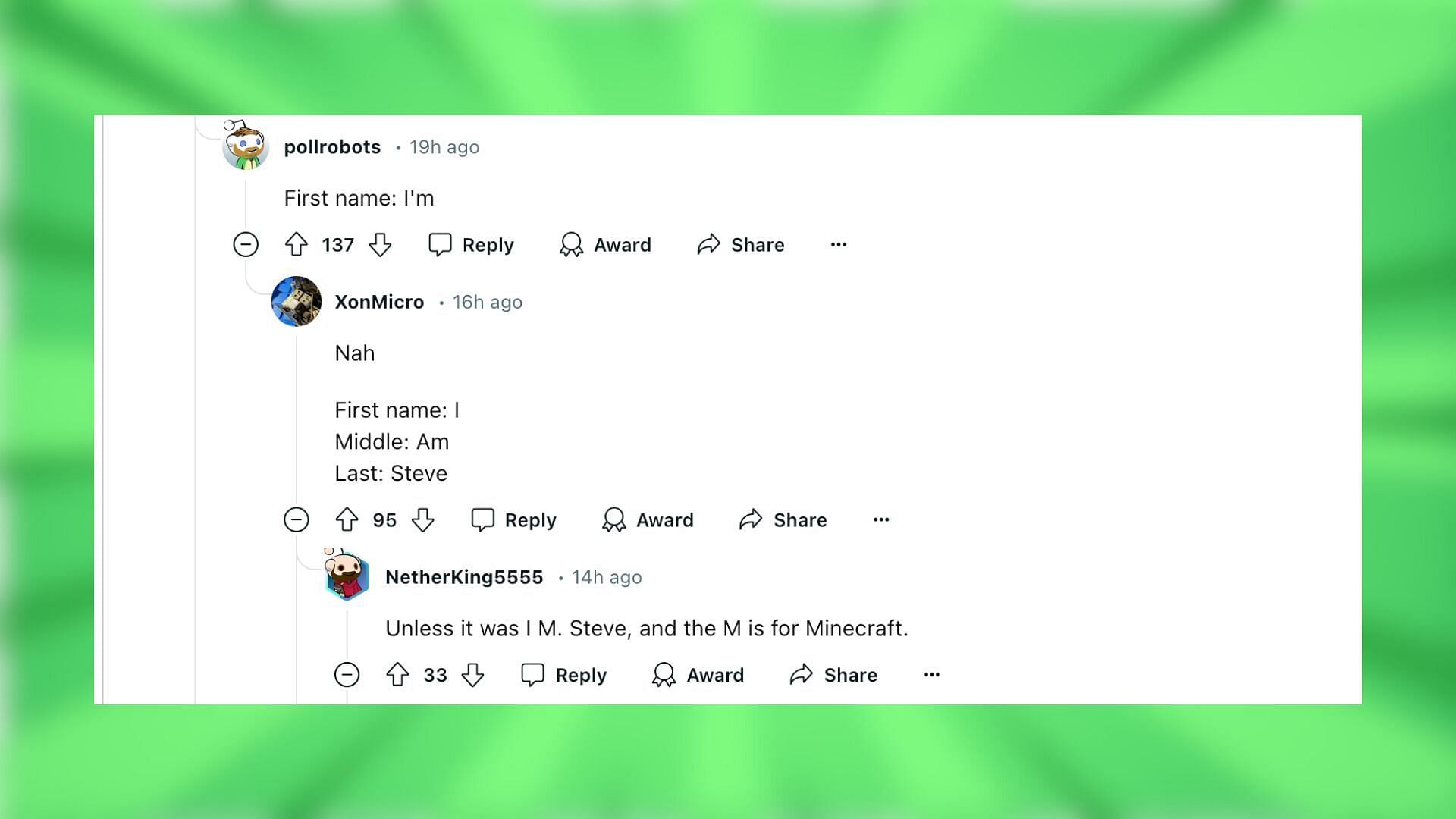The image size is (1456, 819).
Task: Open more options for NetherKing5555 comment
Action: [x=930, y=674]
